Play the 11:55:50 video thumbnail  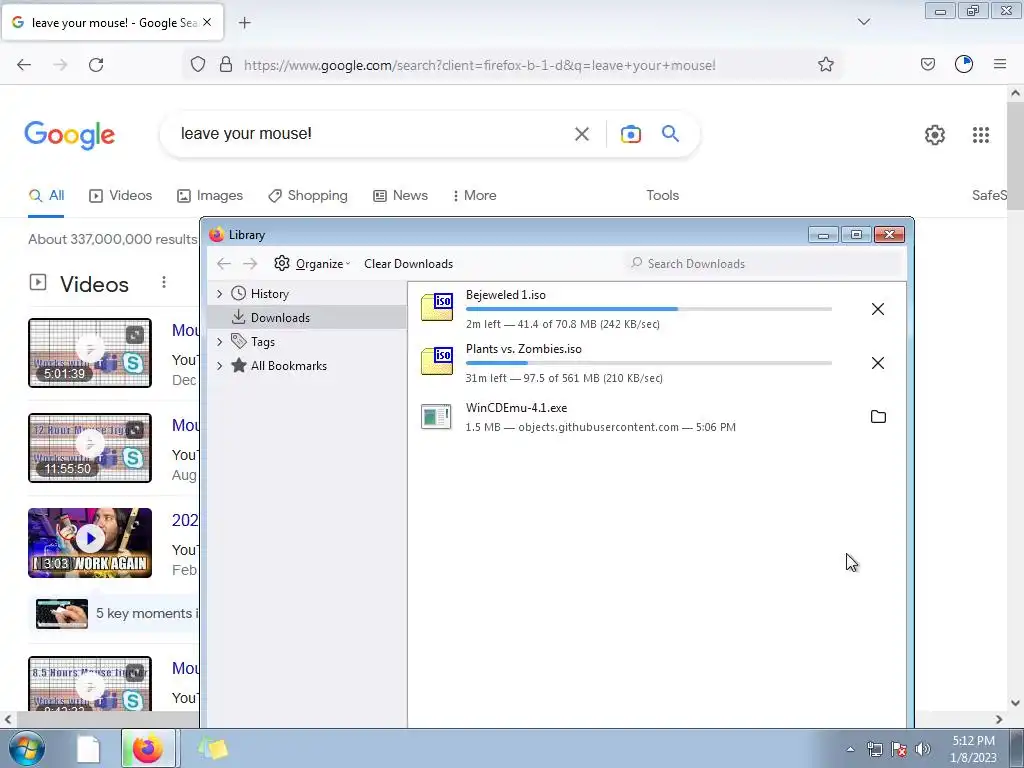point(90,448)
